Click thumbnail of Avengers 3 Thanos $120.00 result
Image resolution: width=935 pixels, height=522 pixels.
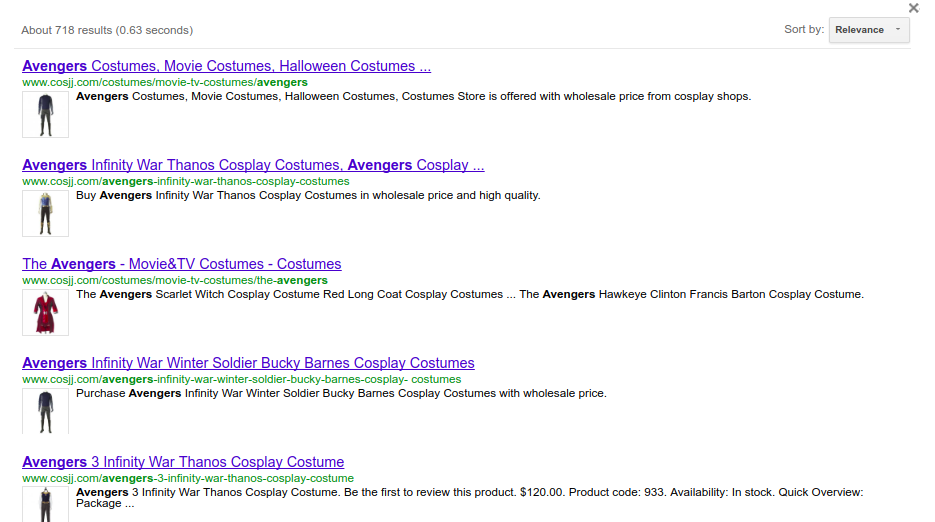(x=45, y=505)
